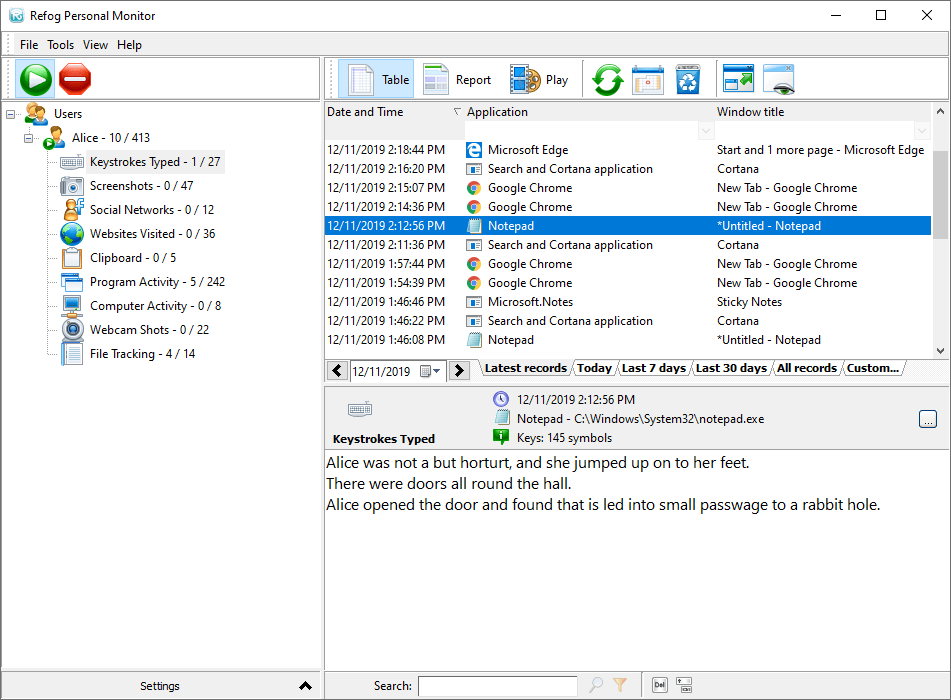Viewport: 951px width, 700px height.
Task: Select Computer Activity category
Action: [155, 306]
